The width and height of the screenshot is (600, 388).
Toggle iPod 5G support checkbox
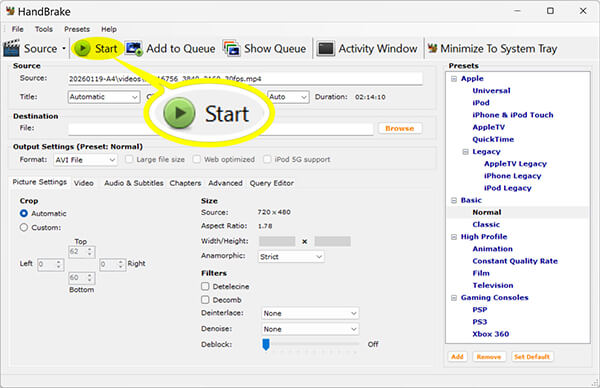coord(267,159)
